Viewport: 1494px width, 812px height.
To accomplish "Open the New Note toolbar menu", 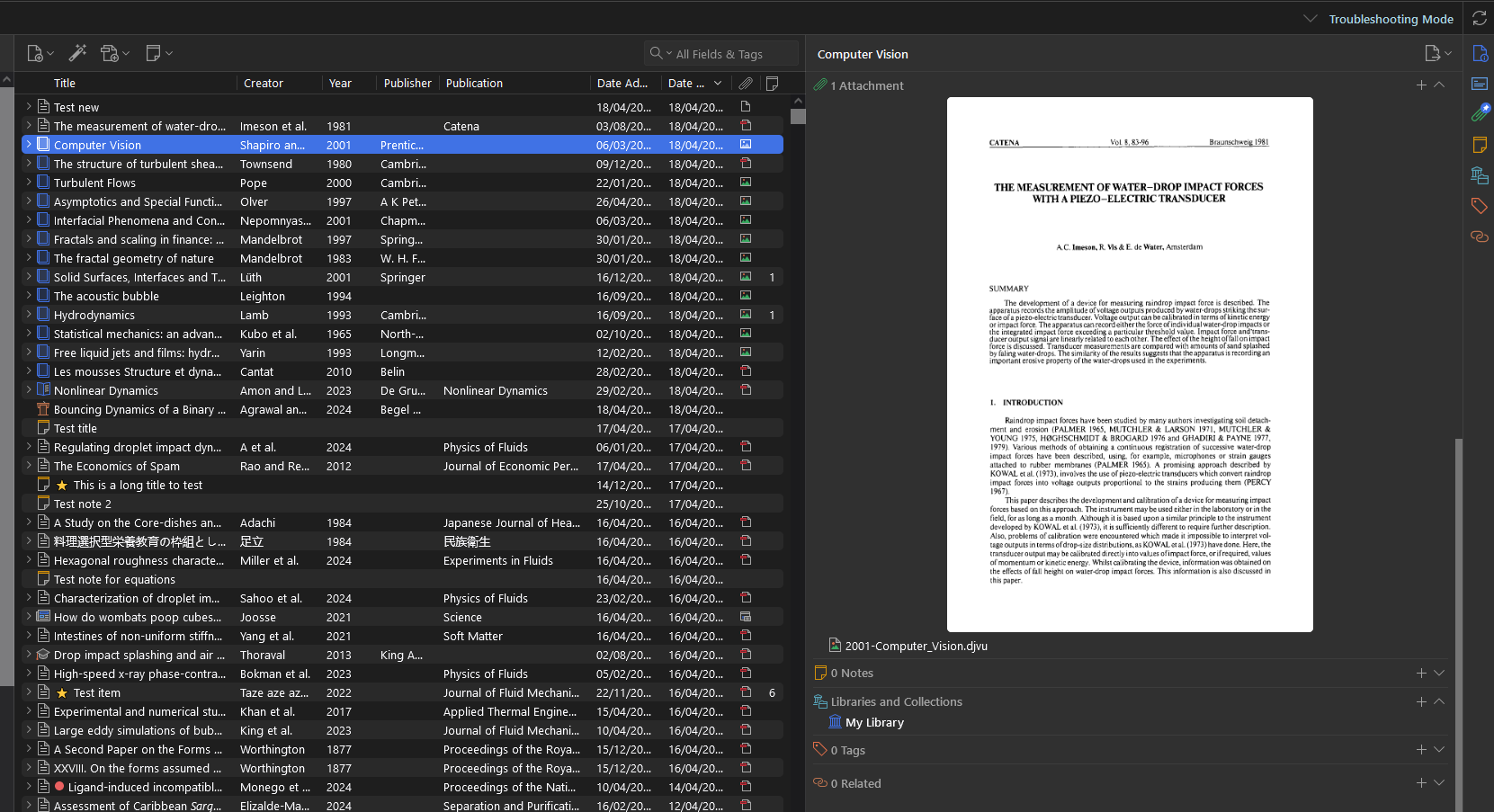I will pyautogui.click(x=158, y=54).
